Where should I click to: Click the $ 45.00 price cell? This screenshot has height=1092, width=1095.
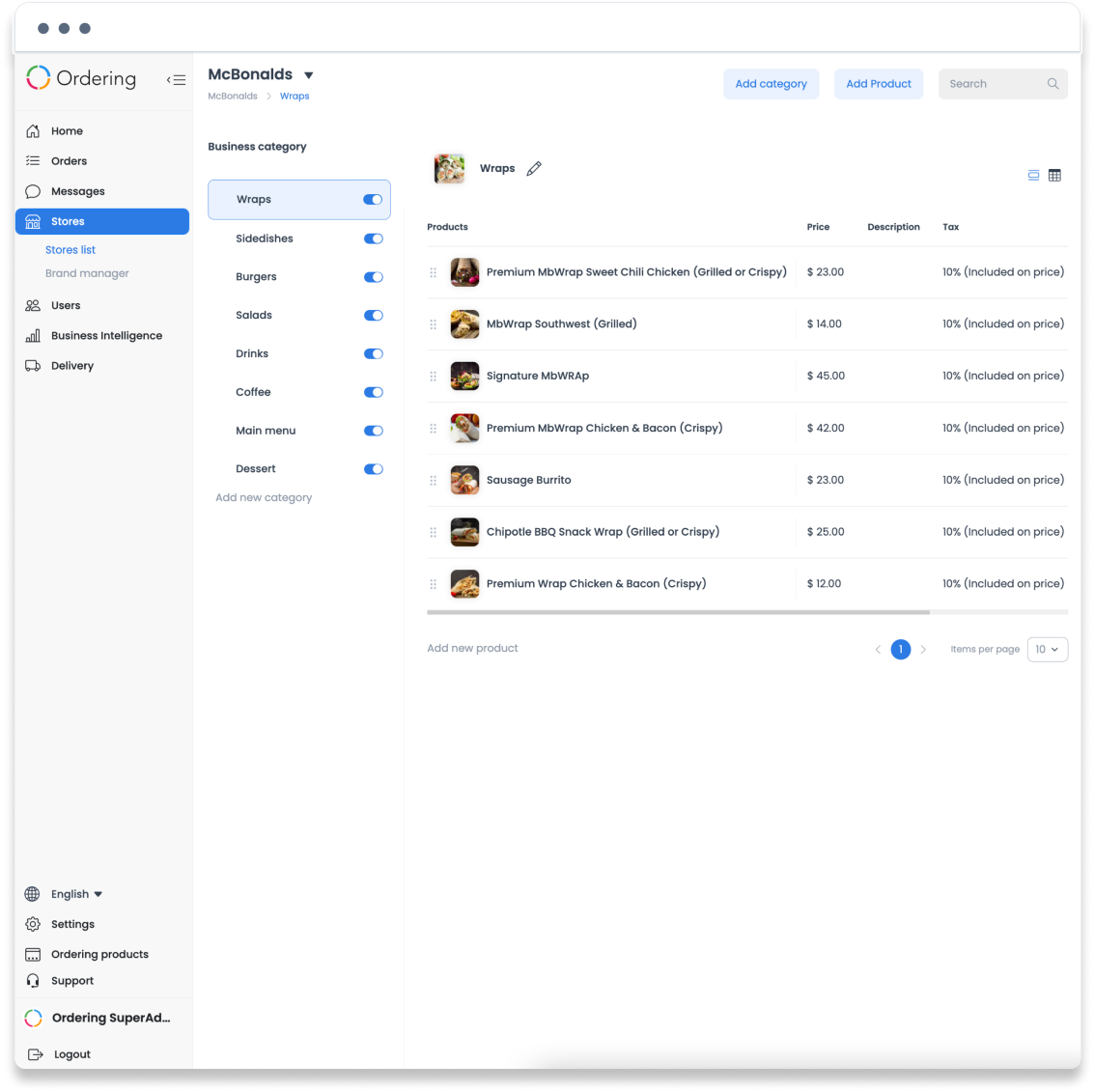pyautogui.click(x=826, y=377)
